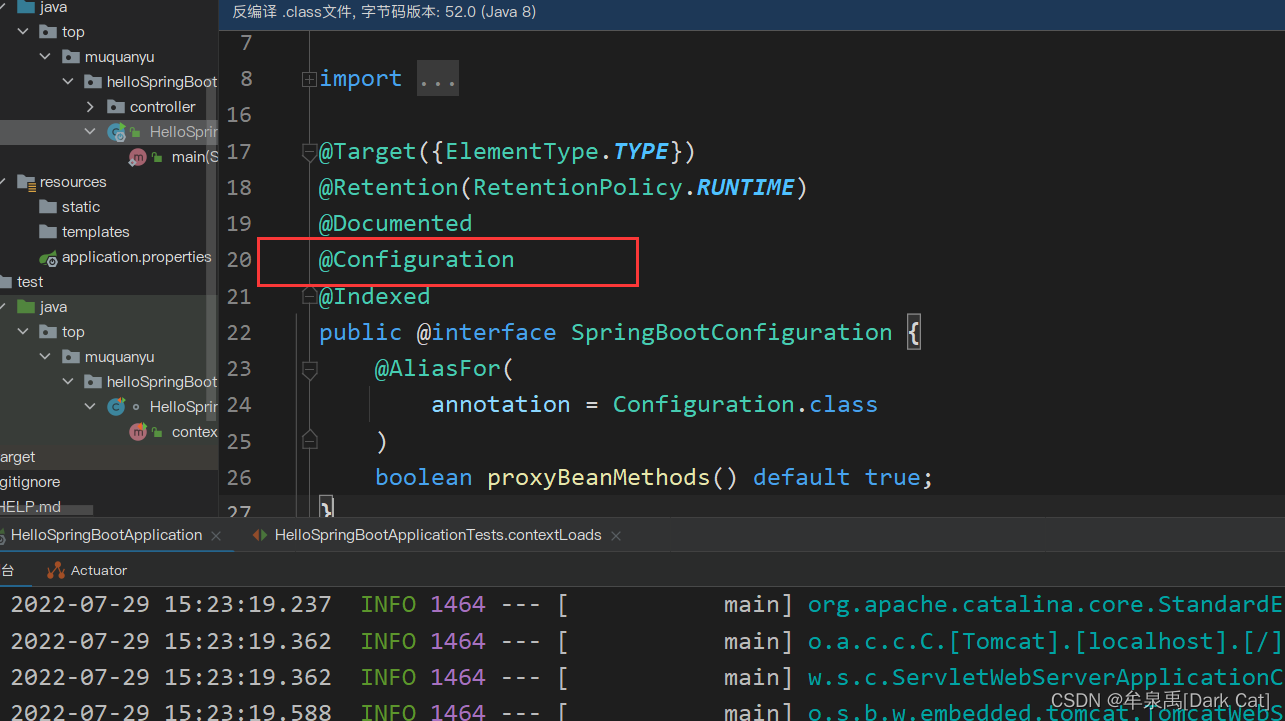Click the @Configuration annotation on line 20

click(417, 260)
